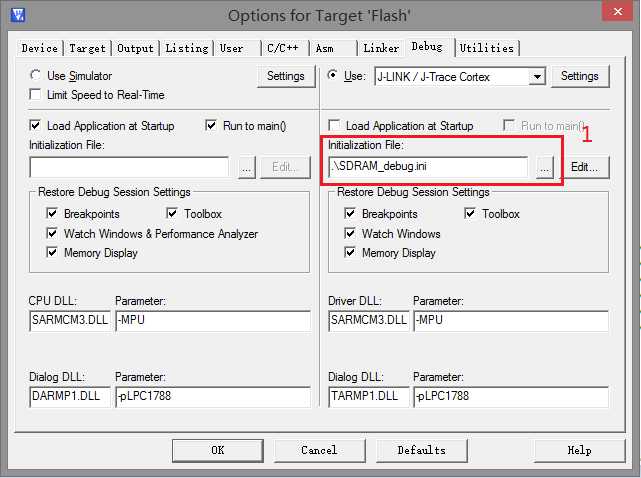This screenshot has width=641, height=478.
Task: Open the J-LINK / J-Trace Cortex dropdown
Action: (x=537, y=76)
